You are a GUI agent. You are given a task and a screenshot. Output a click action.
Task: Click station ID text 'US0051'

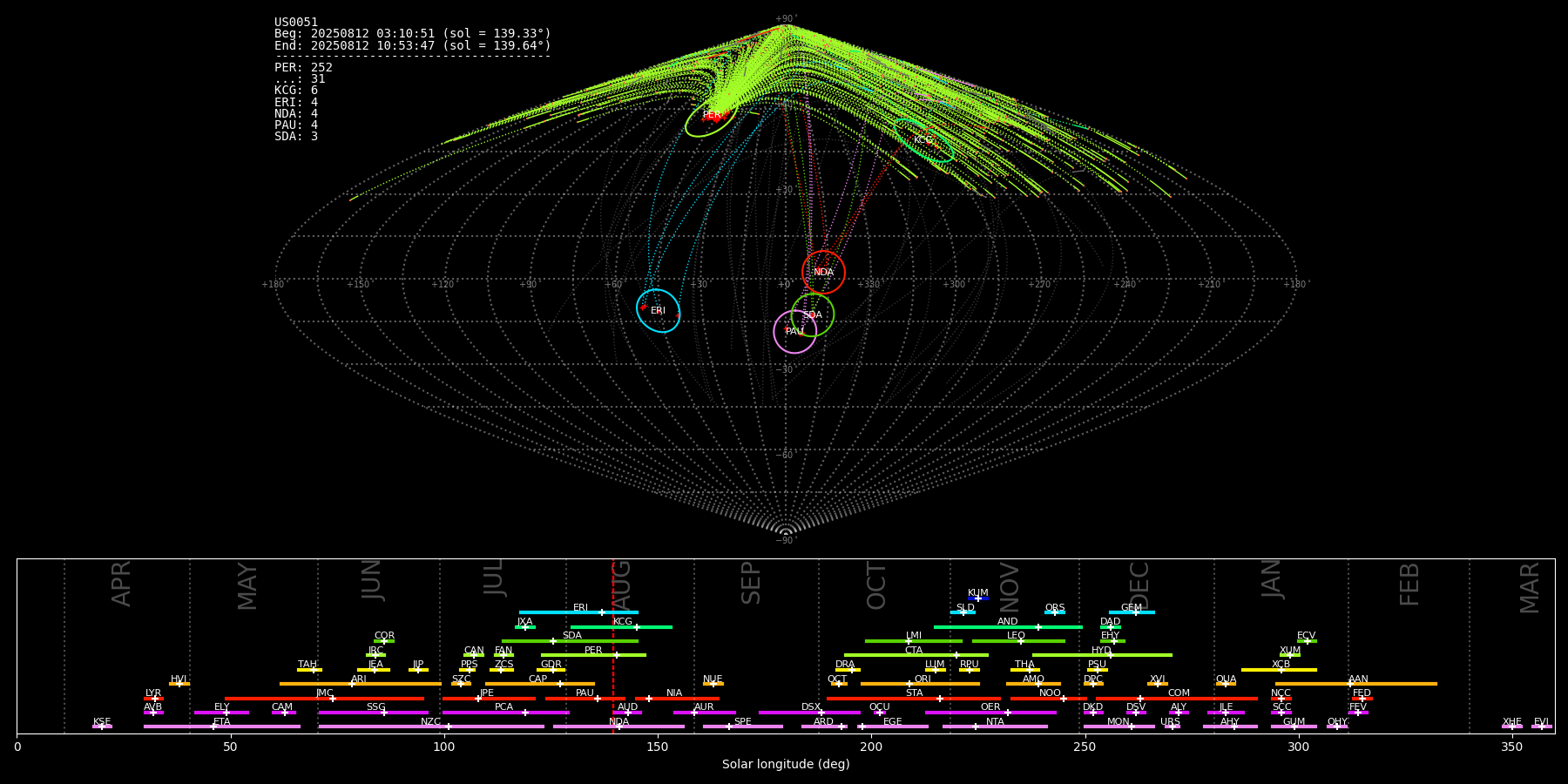click(296, 23)
